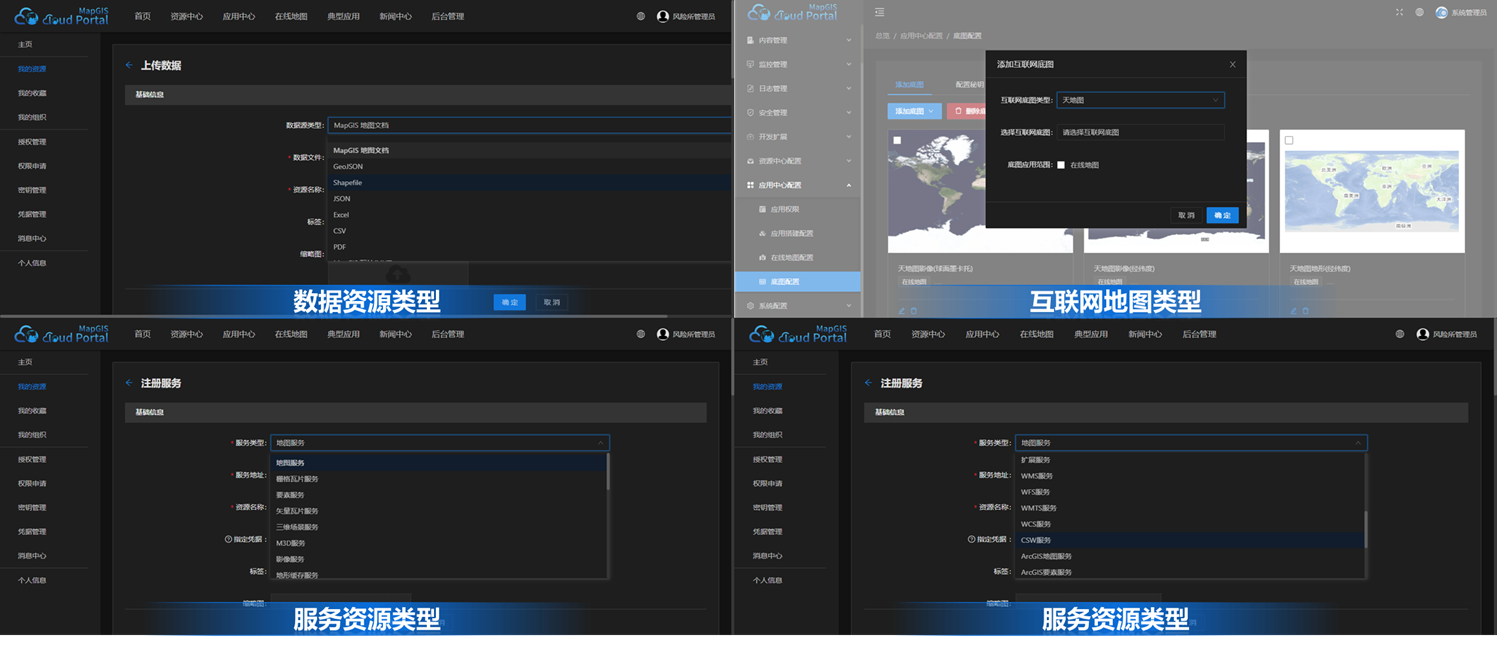
Task: Click the icon beside 应用权限
Action: point(763,209)
